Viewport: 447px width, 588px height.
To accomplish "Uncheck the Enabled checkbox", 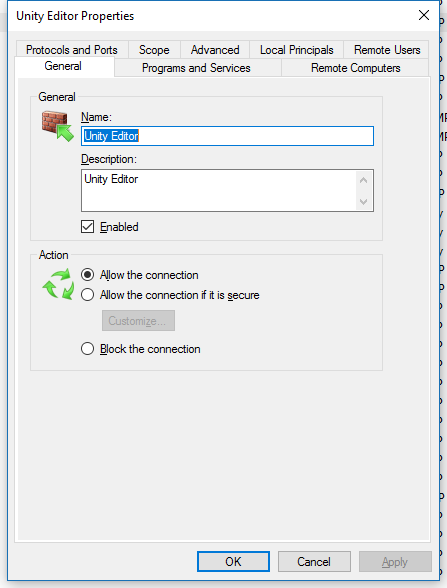I will pyautogui.click(x=87, y=227).
